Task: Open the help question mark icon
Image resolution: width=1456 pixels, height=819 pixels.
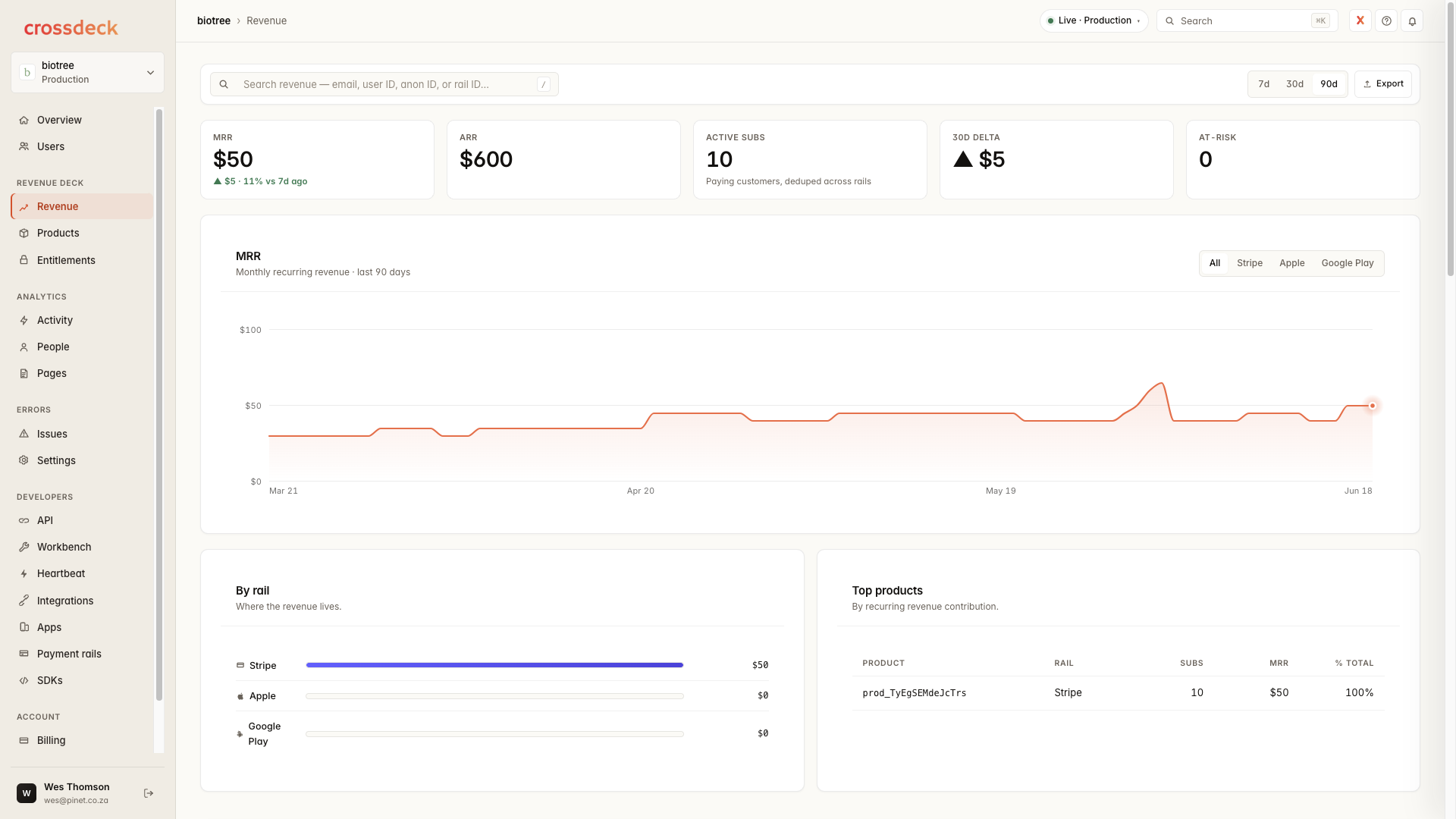Action: [1386, 21]
